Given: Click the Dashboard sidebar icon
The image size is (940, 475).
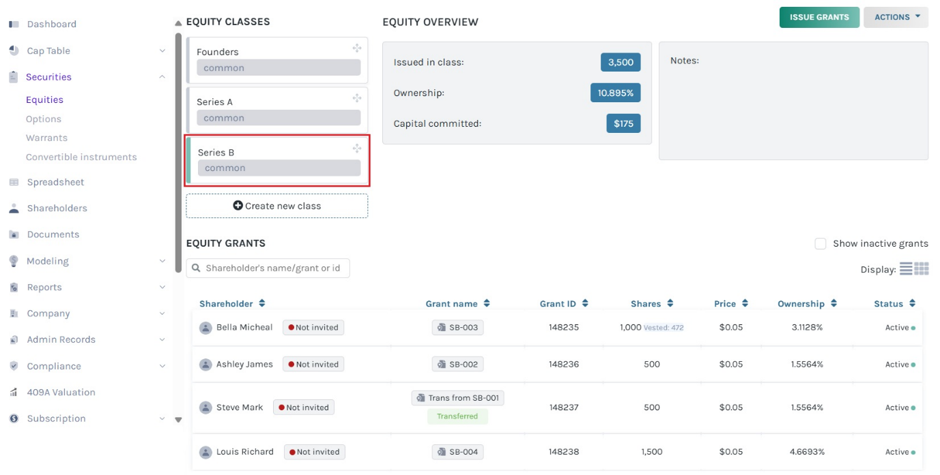Looking at the screenshot, I should tap(14, 24).
